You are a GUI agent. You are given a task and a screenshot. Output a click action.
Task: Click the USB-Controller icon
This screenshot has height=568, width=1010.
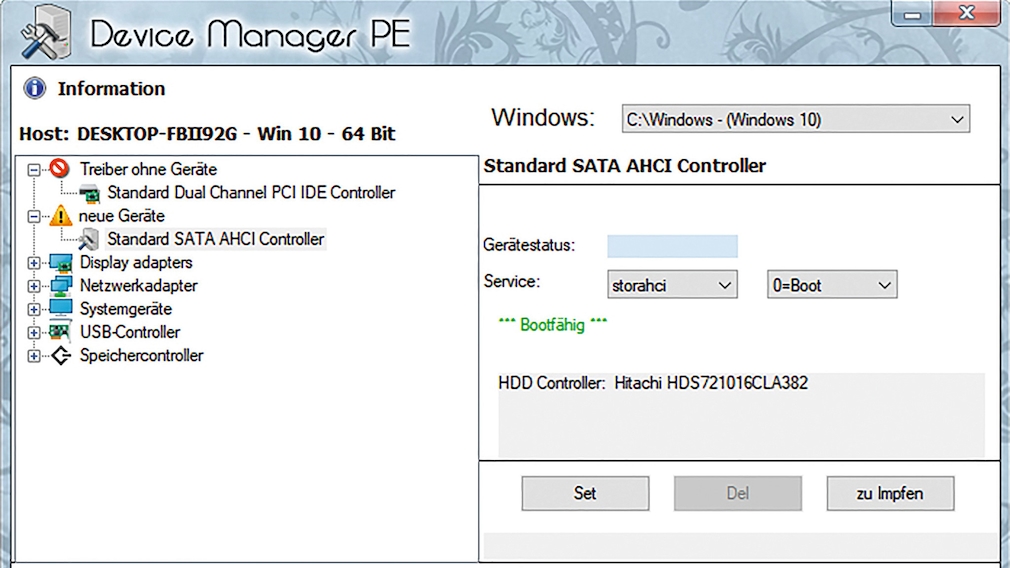tap(60, 332)
